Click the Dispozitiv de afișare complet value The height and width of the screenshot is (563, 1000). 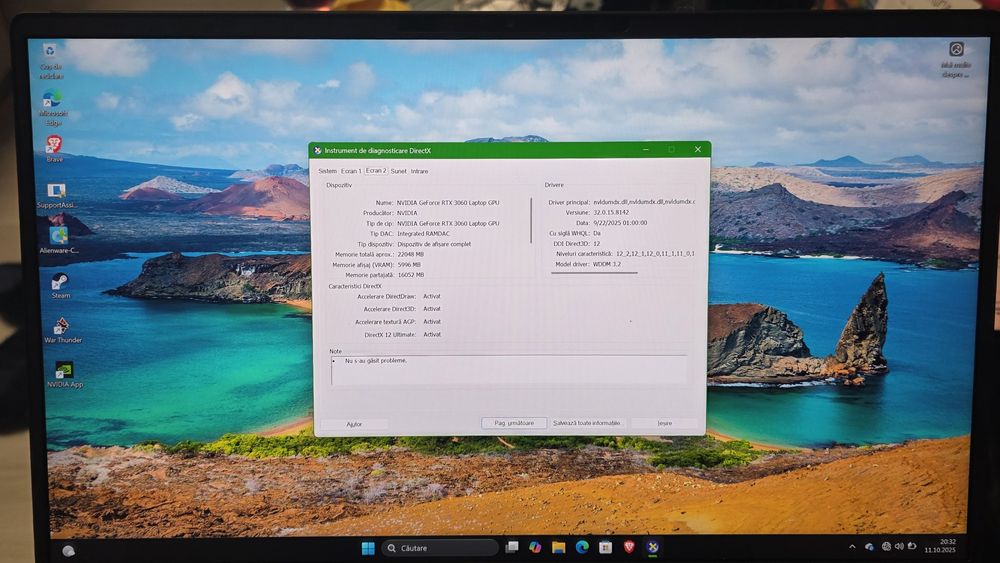point(434,244)
